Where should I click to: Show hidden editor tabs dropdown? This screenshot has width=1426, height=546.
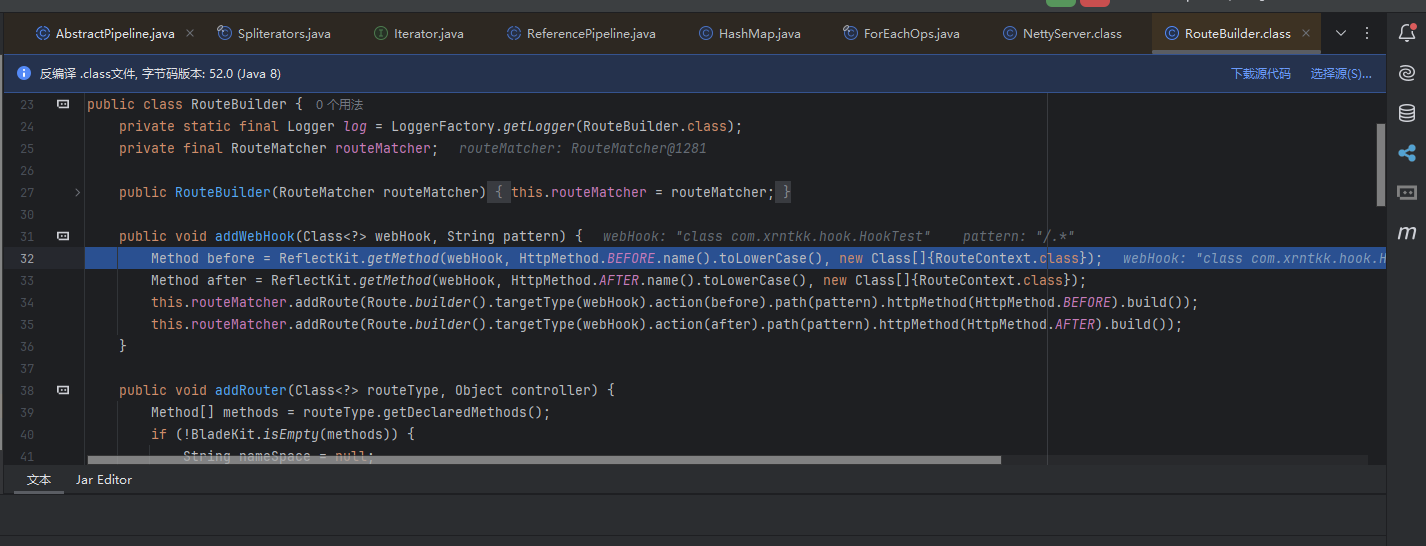point(1341,33)
